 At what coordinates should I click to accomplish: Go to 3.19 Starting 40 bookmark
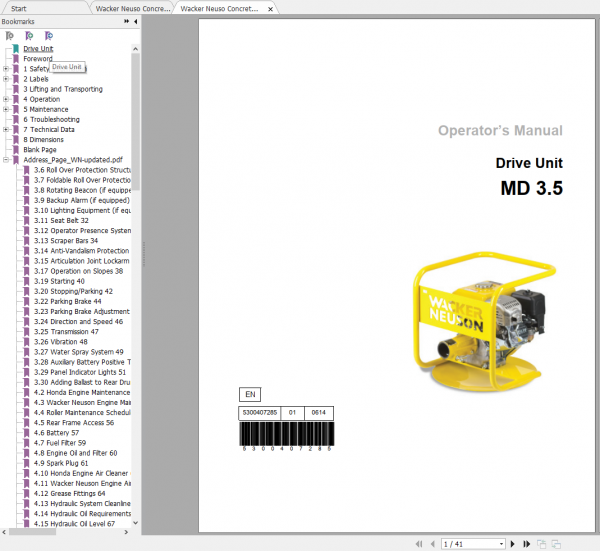(59, 281)
